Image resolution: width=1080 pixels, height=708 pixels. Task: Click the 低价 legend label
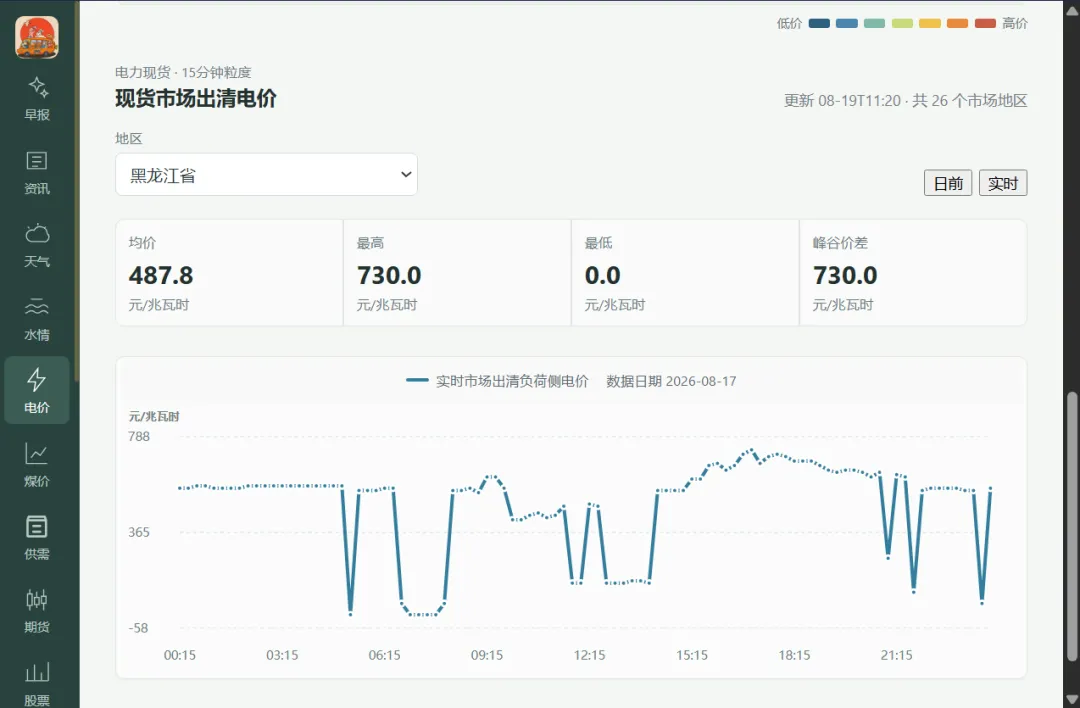[x=789, y=23]
